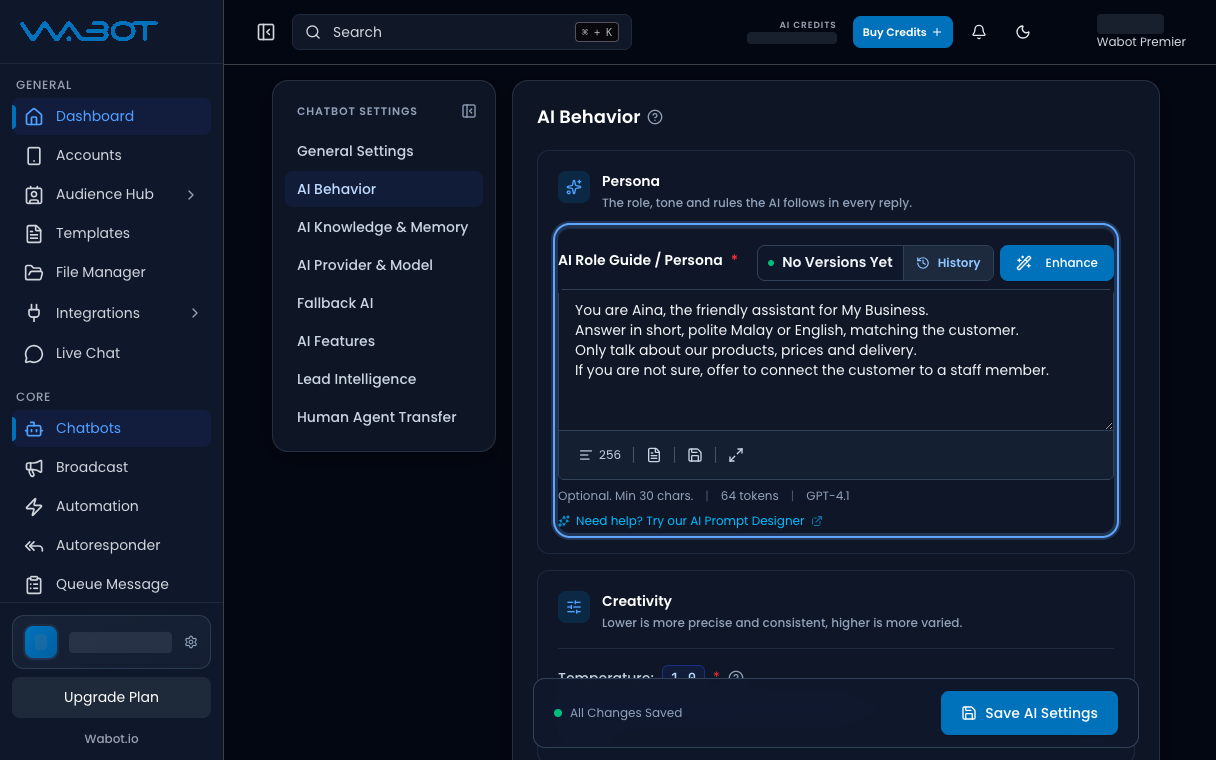The height and width of the screenshot is (760, 1216).
Task: Click Save AI Settings button
Action: [1029, 713]
